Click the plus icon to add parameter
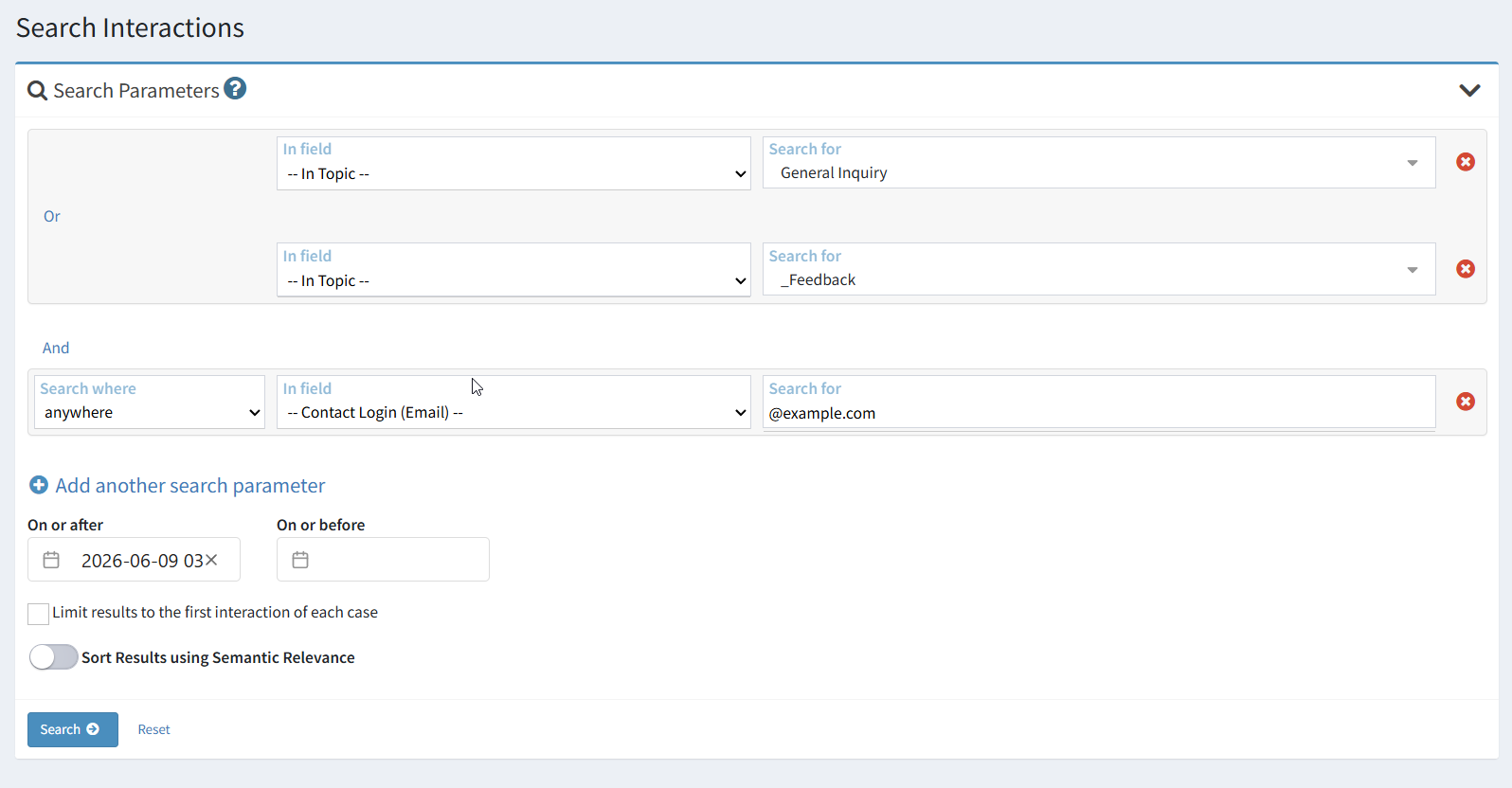 point(39,485)
